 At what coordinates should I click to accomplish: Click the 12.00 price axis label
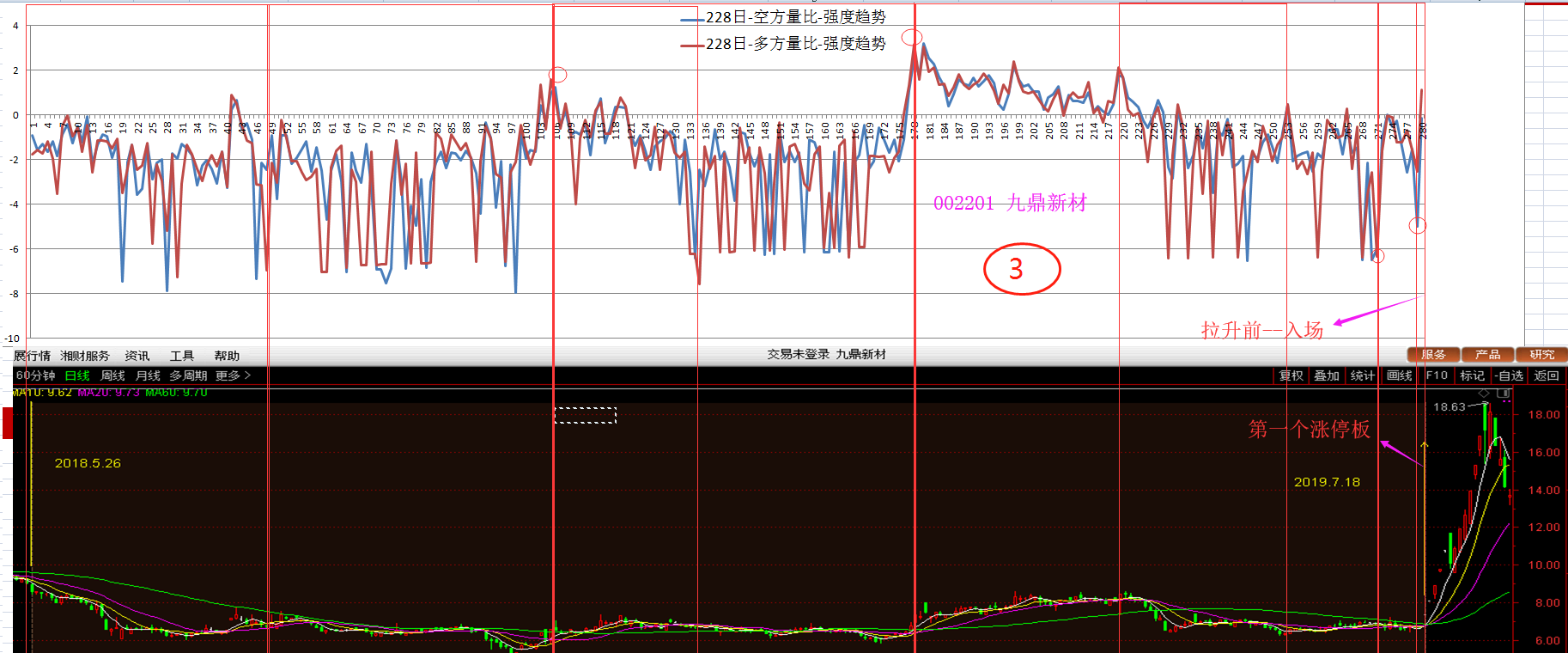(x=1544, y=528)
